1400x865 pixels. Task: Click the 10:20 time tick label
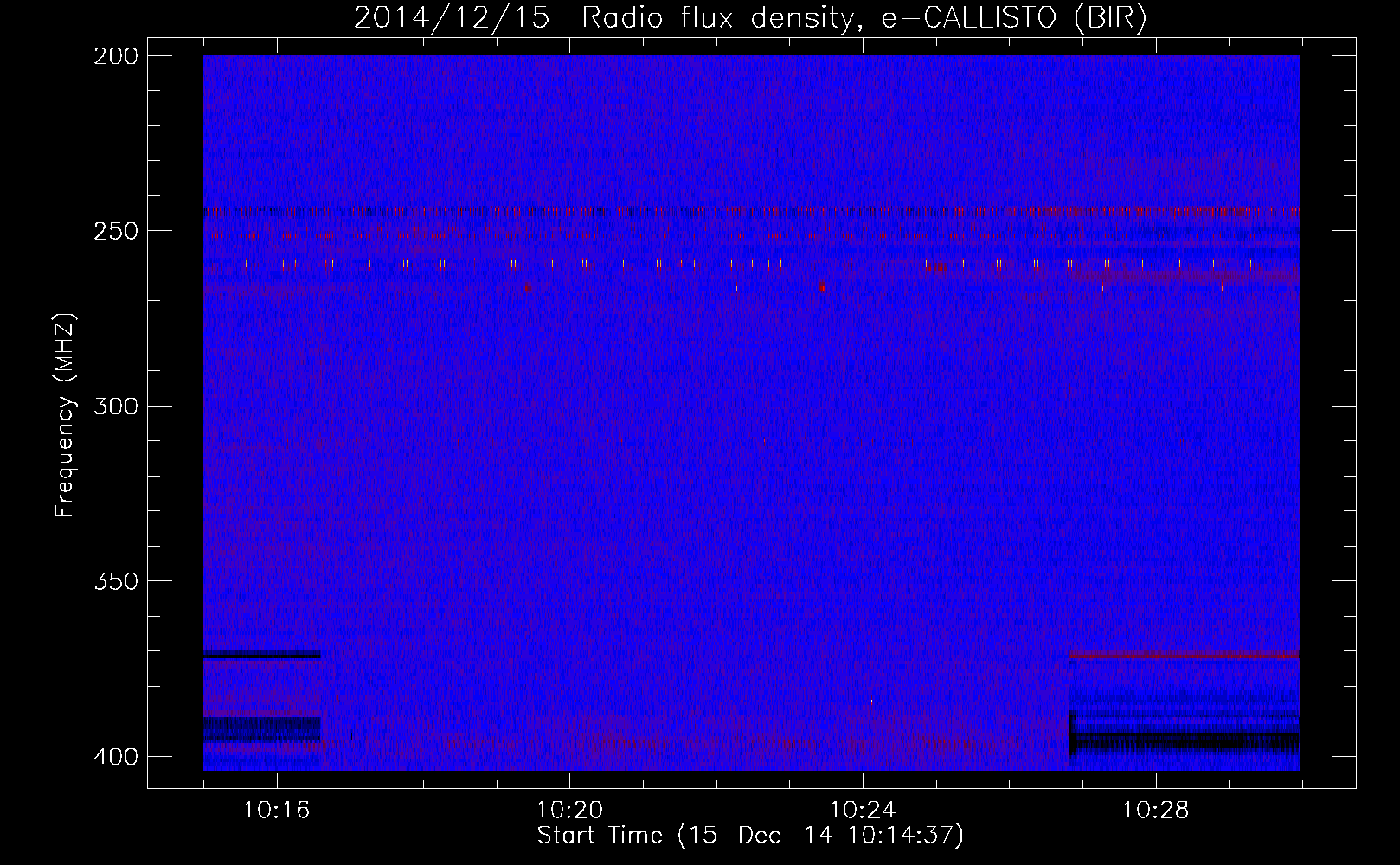pos(569,811)
